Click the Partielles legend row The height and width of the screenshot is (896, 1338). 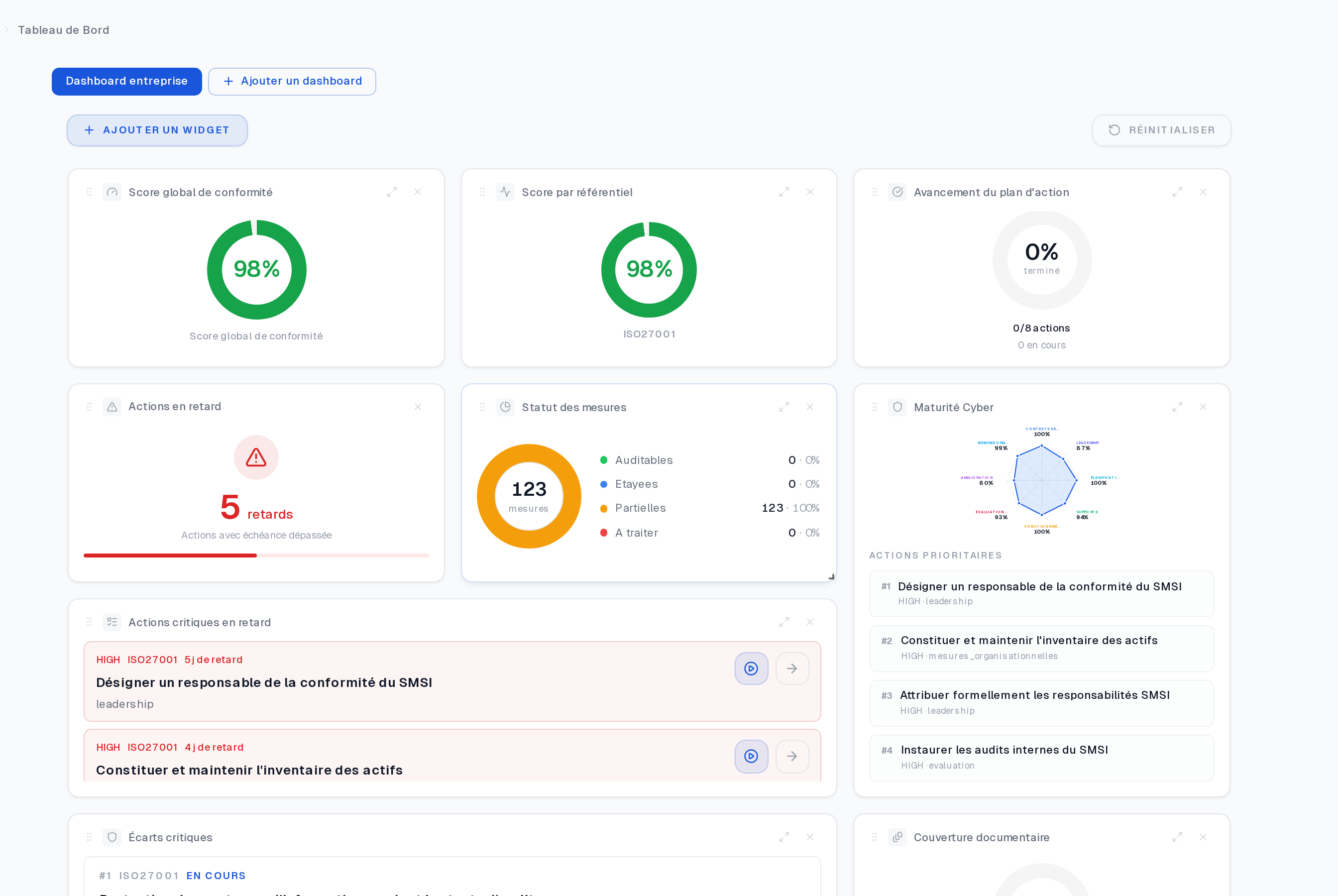(709, 508)
